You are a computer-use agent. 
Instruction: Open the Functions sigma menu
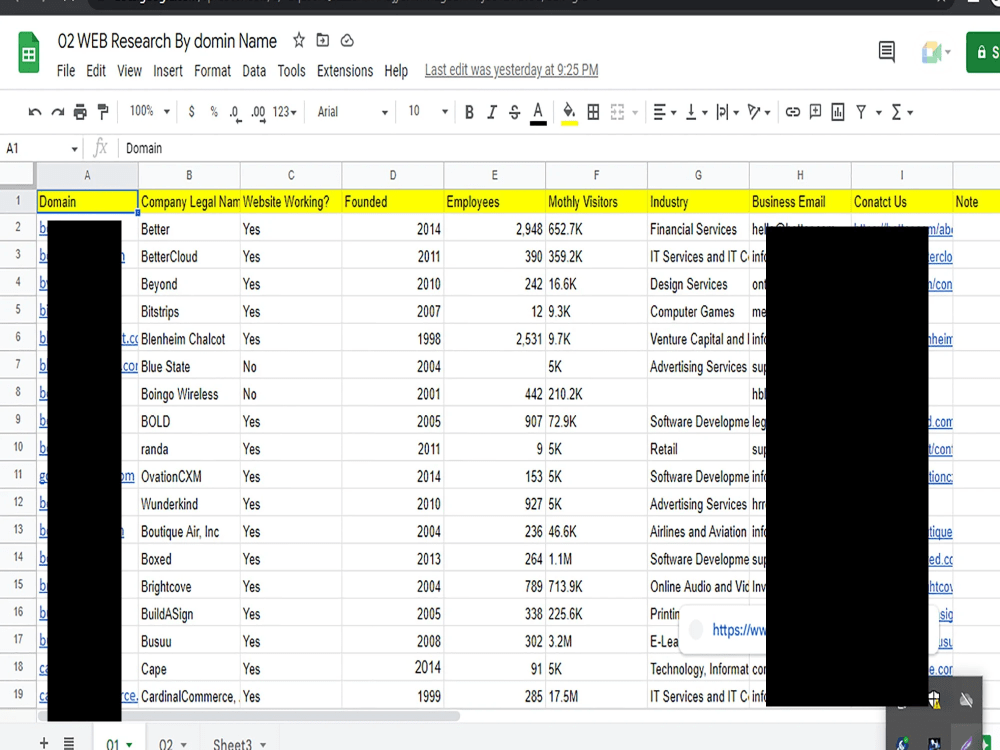click(902, 112)
